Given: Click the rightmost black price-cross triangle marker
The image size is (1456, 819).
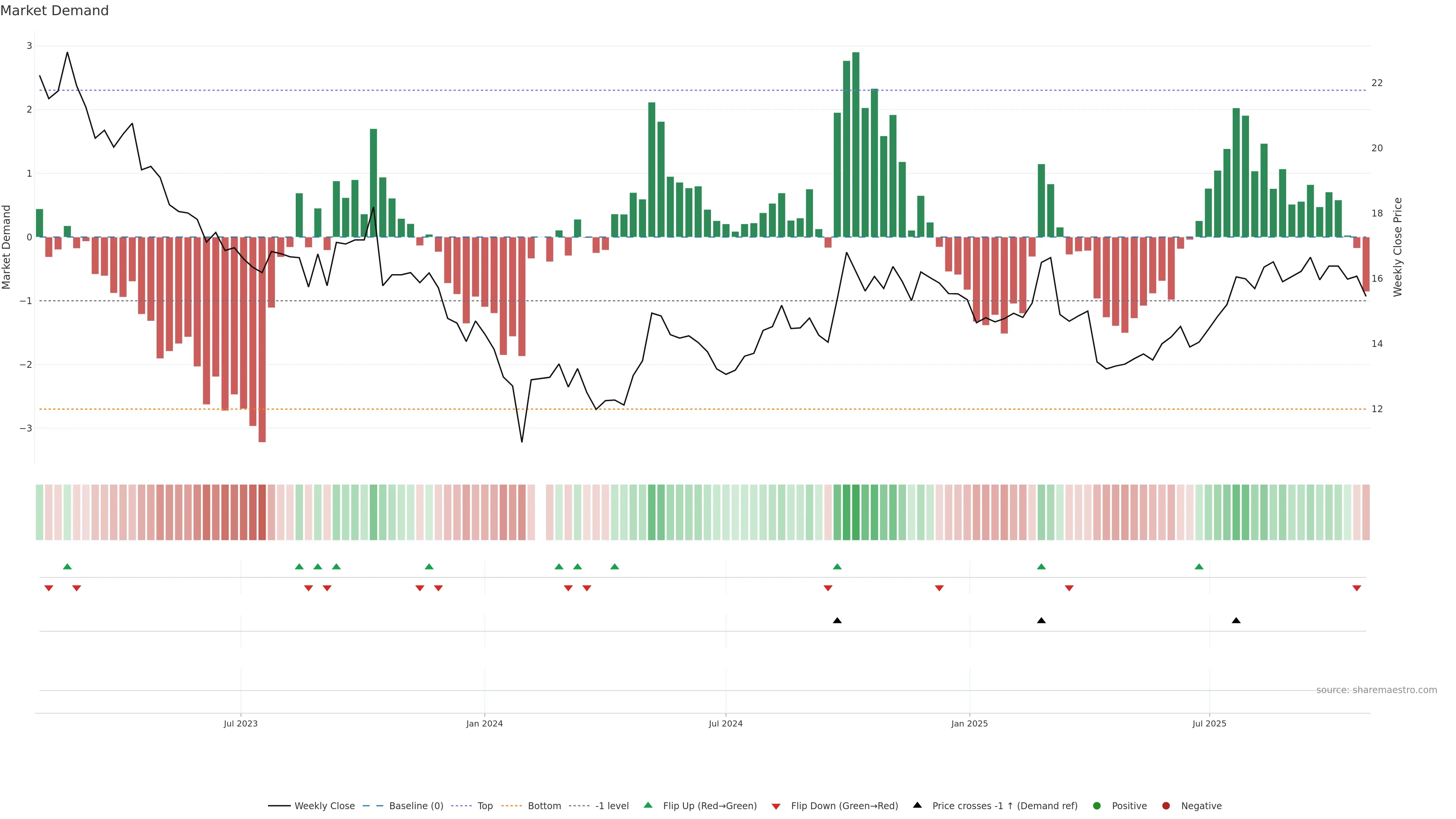Looking at the screenshot, I should (x=1236, y=621).
